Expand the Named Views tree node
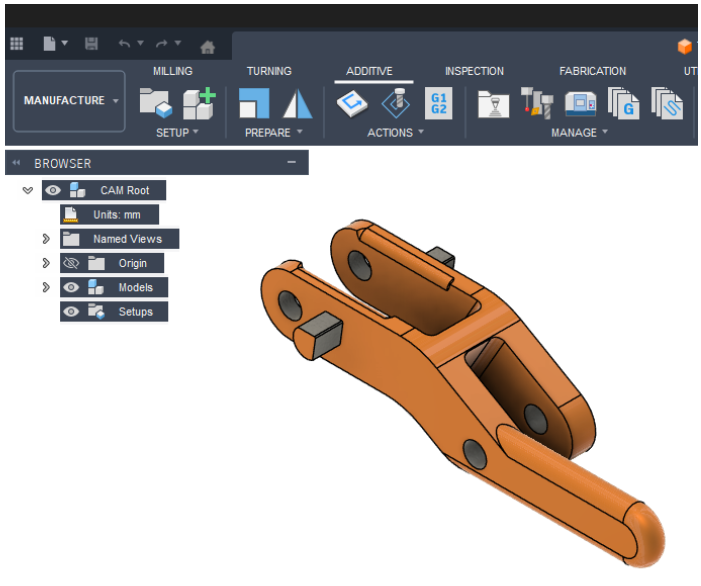The width and height of the screenshot is (701, 586). coord(46,239)
